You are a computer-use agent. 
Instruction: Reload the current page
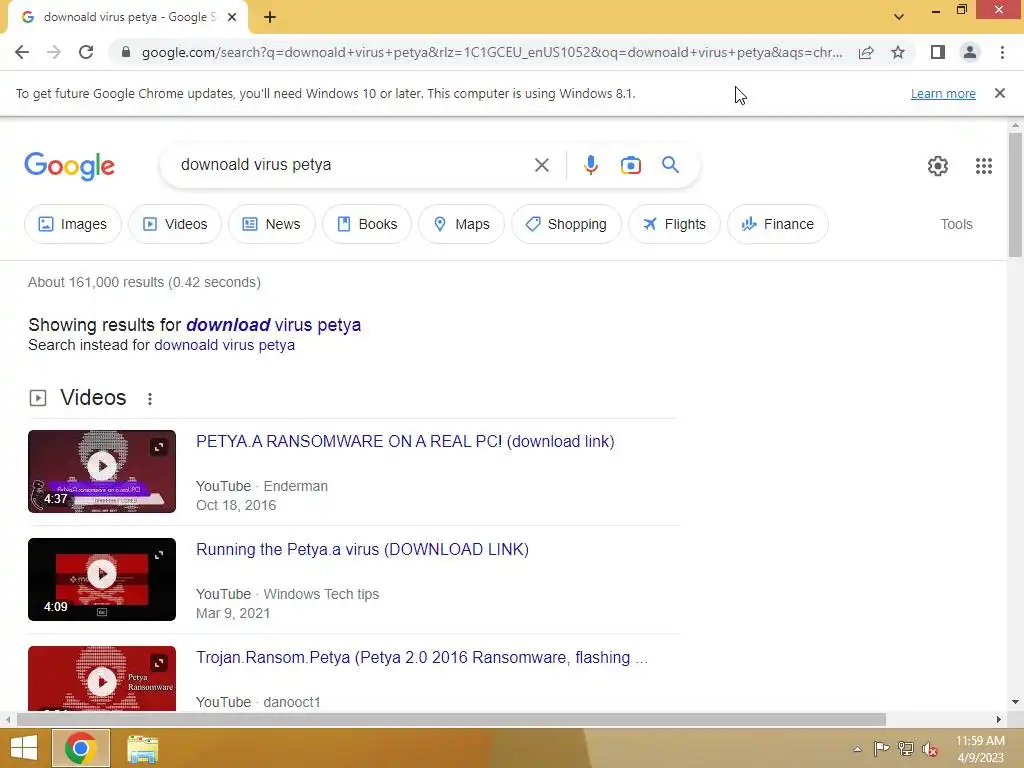click(86, 52)
